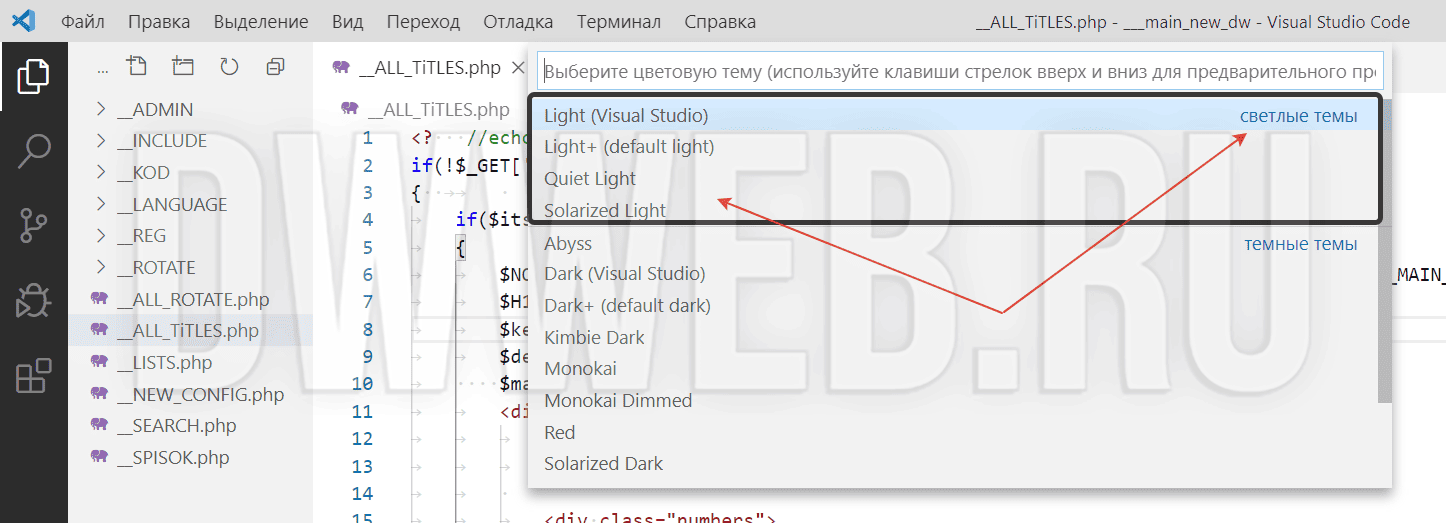Open the Выделение menu
Screen dimensions: 1446x523
click(x=261, y=22)
